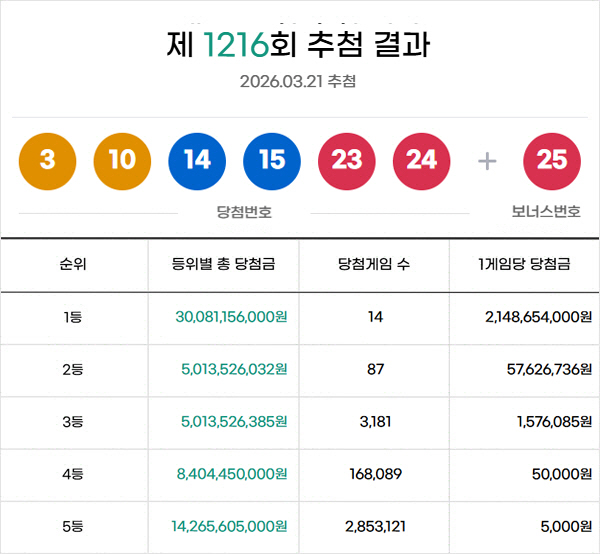This screenshot has height=554, width=600.
Task: Click the 1216 round number in the title
Action: [236, 45]
